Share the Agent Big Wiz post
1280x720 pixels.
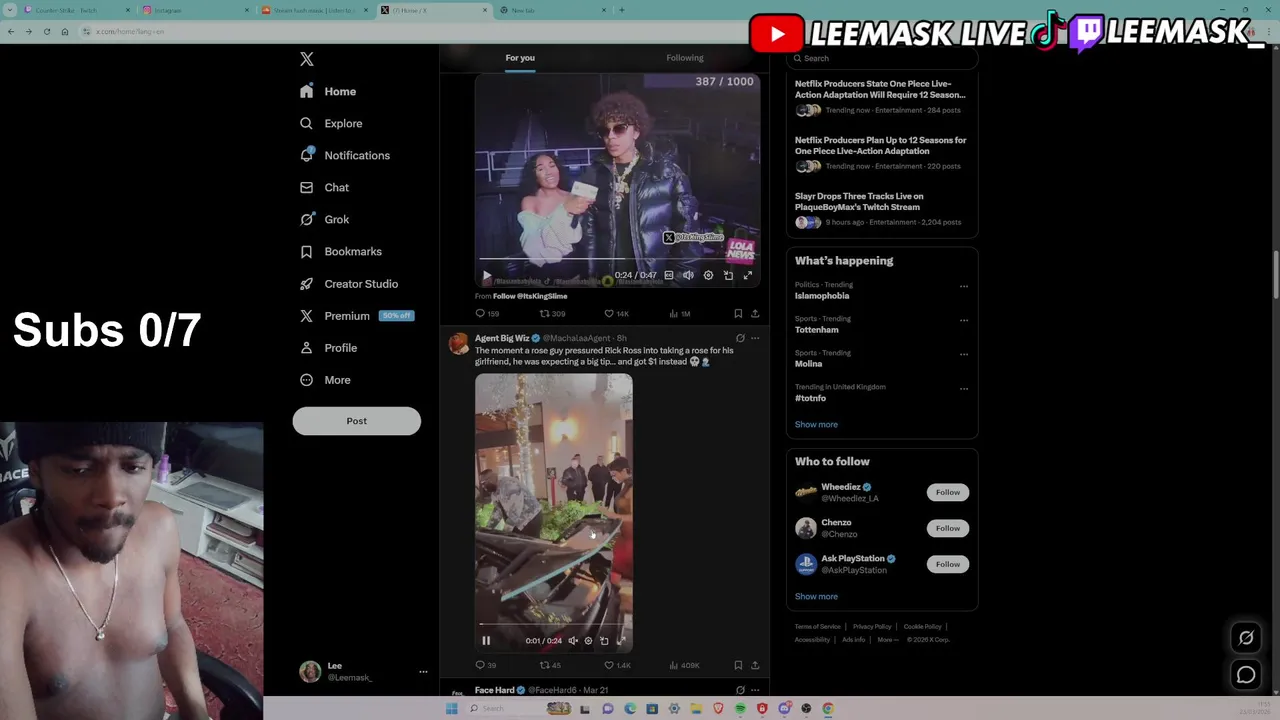coord(755,665)
